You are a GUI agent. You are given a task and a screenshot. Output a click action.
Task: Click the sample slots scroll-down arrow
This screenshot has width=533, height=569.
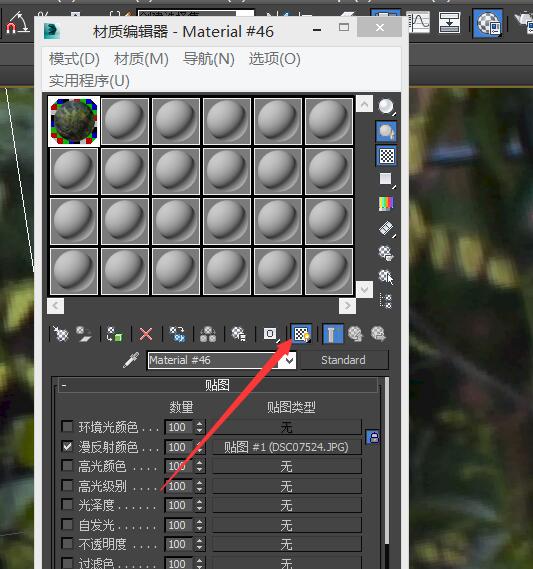[364, 289]
